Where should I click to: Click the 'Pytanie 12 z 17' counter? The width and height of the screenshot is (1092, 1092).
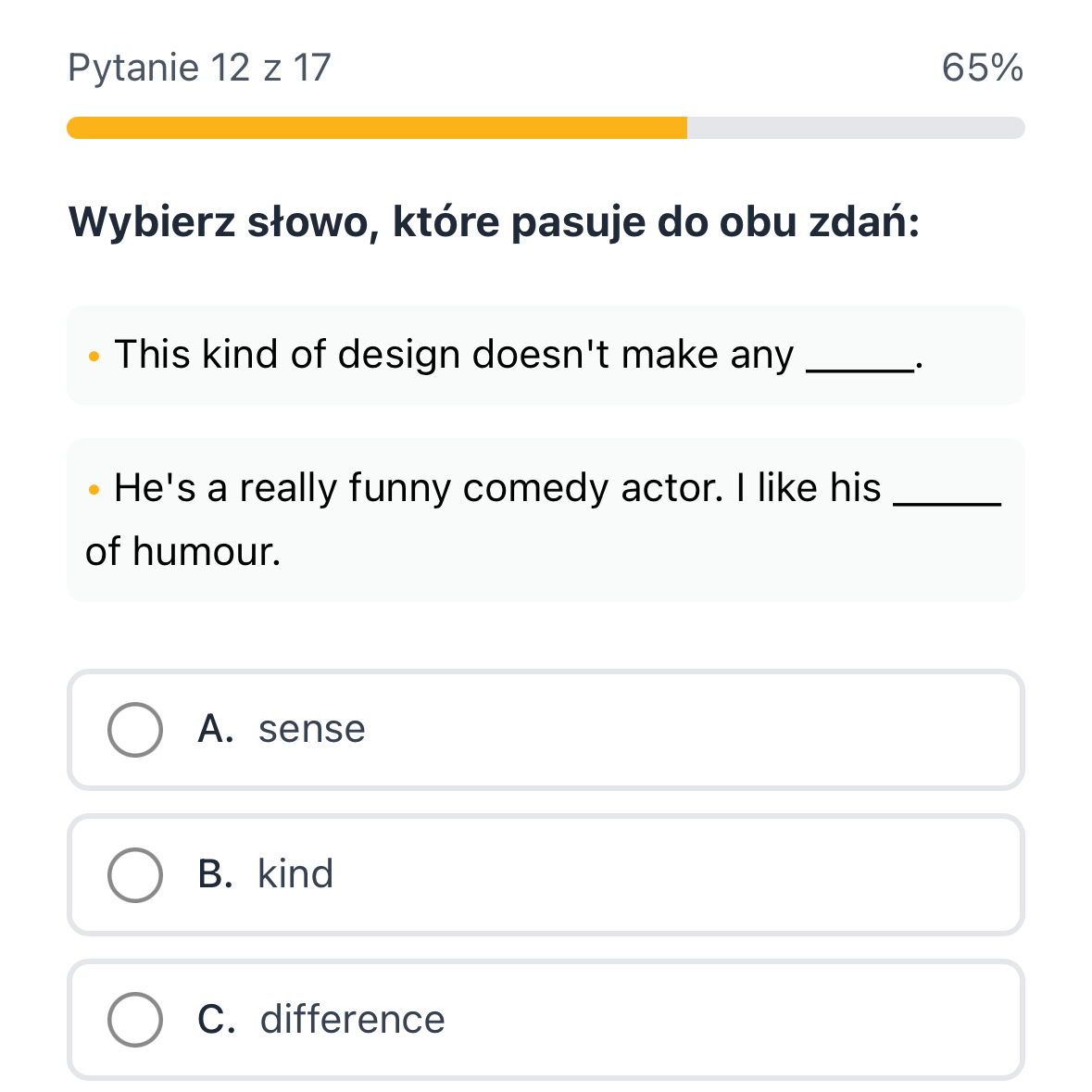click(199, 68)
